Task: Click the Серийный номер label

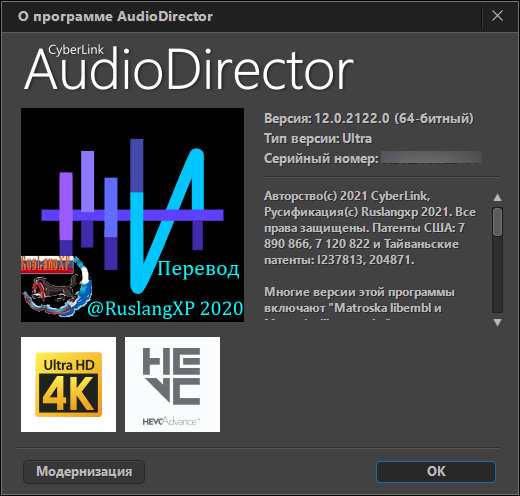Action: tap(321, 158)
